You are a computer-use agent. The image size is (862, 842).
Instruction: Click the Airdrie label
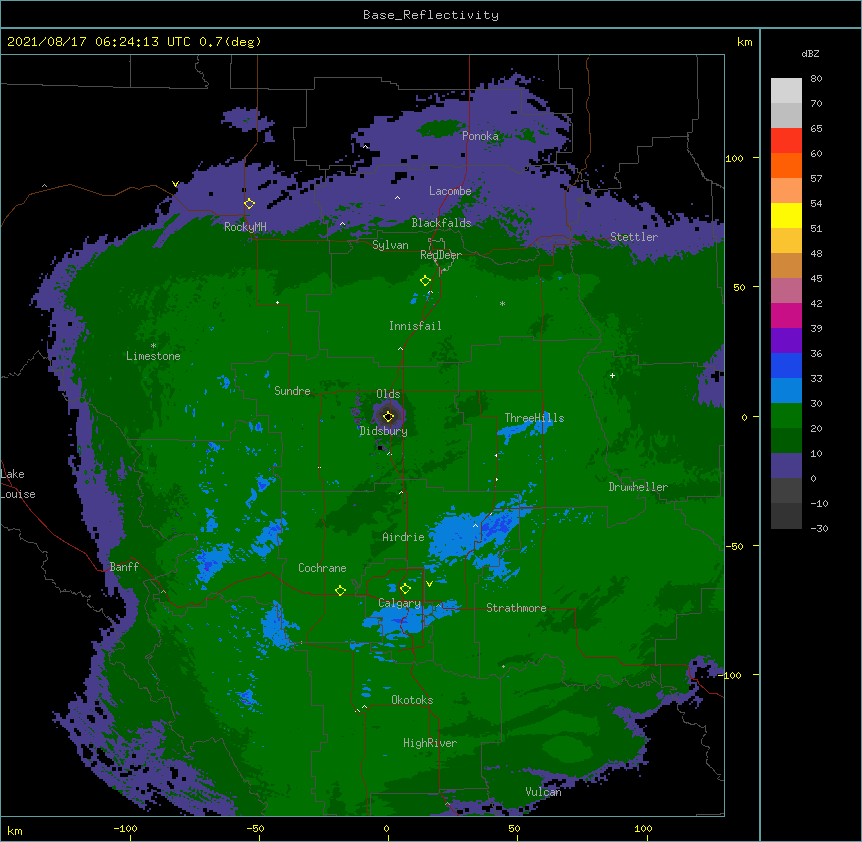(404, 537)
